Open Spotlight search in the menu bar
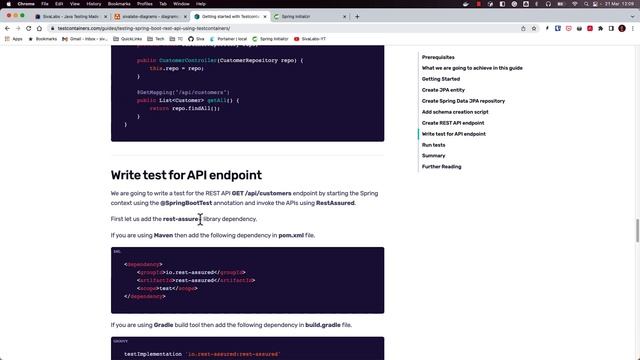The image size is (640, 360). click(x=586, y=4)
